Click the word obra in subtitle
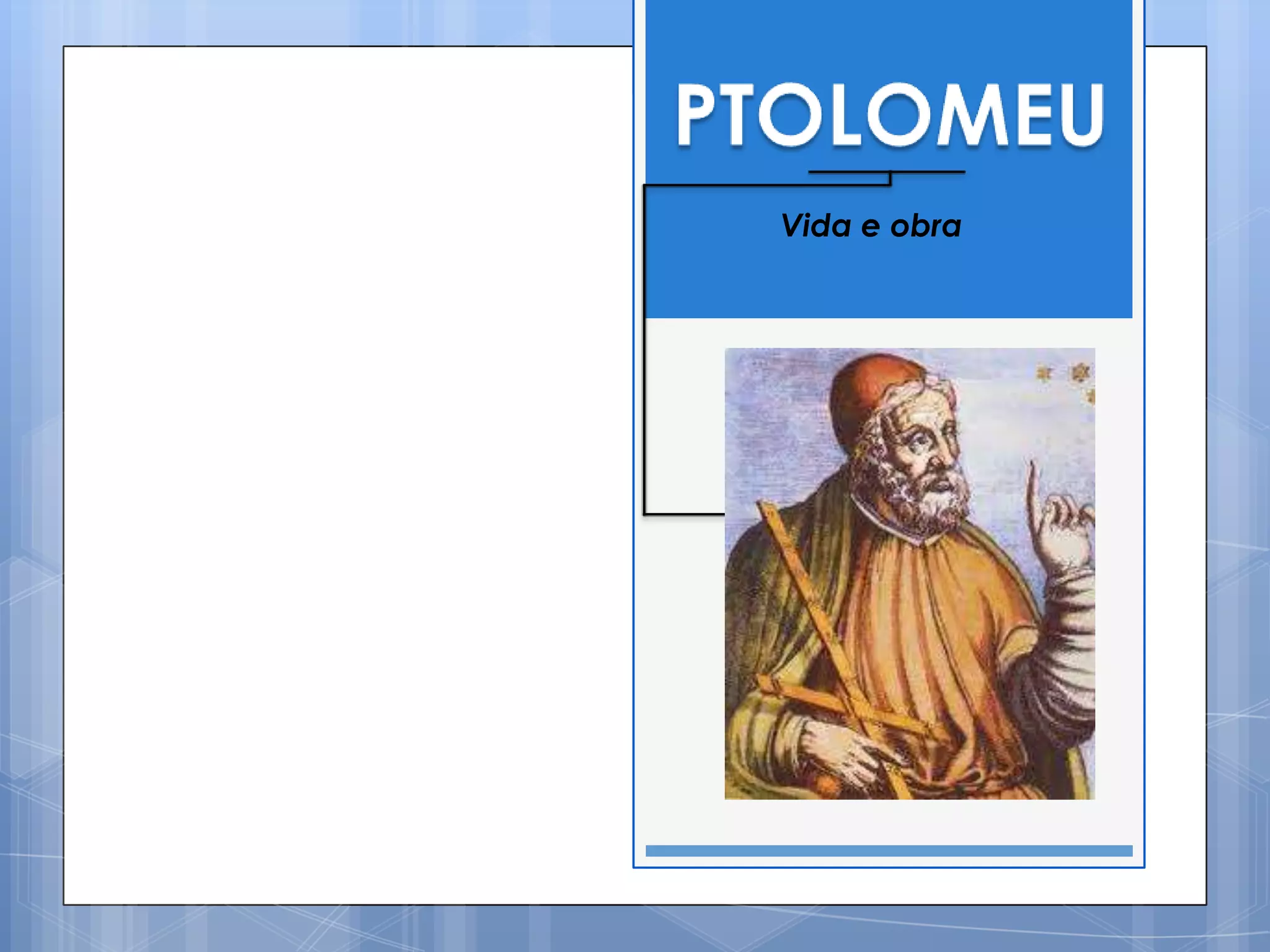The width and height of the screenshot is (1270, 952). 925,226
